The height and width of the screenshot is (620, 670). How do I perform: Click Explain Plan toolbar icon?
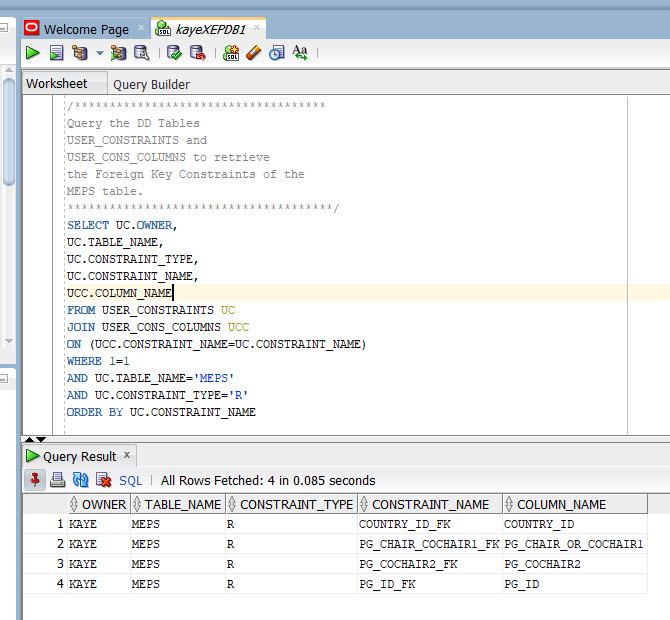pos(80,53)
